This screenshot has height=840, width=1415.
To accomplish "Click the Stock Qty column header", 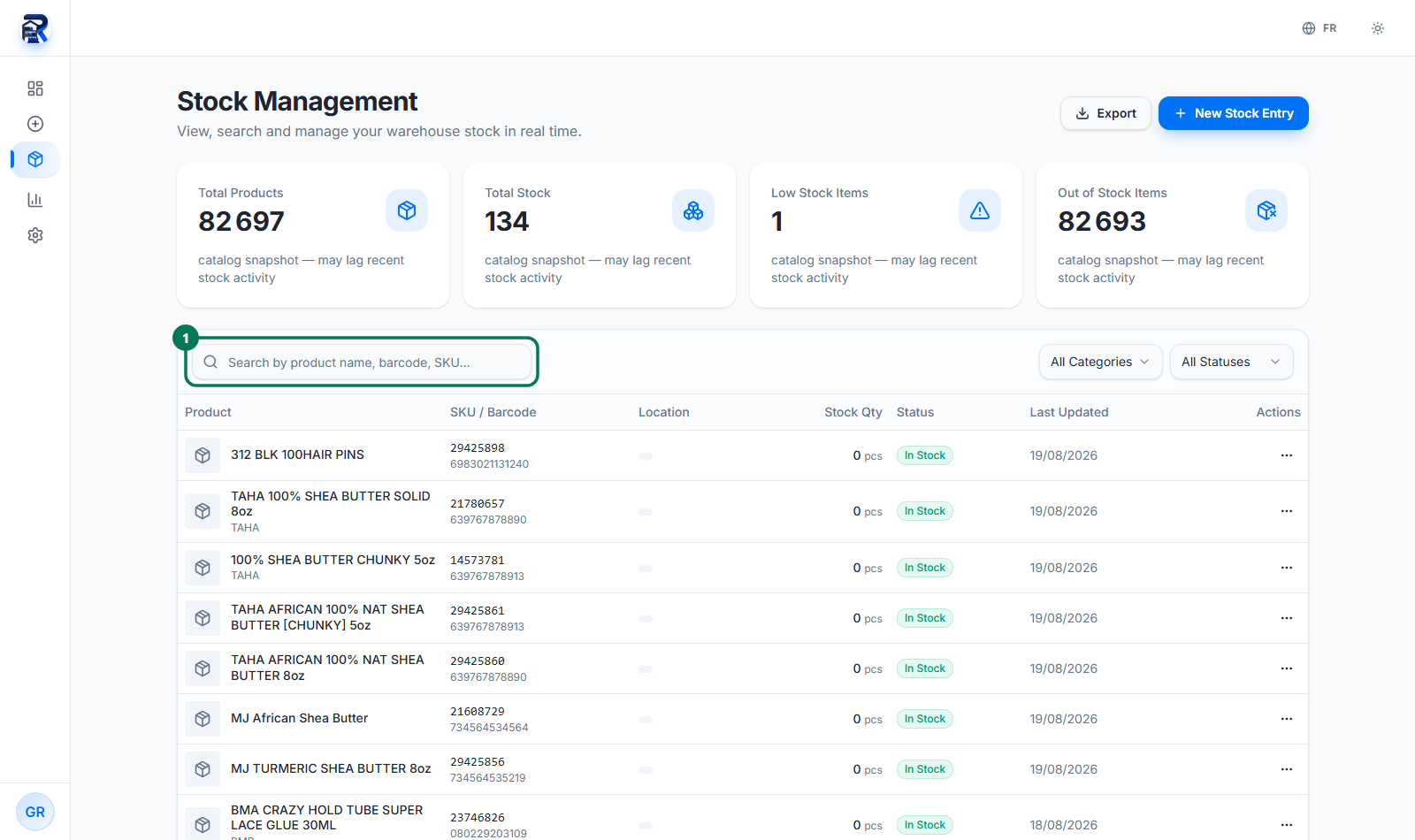I will [853, 412].
